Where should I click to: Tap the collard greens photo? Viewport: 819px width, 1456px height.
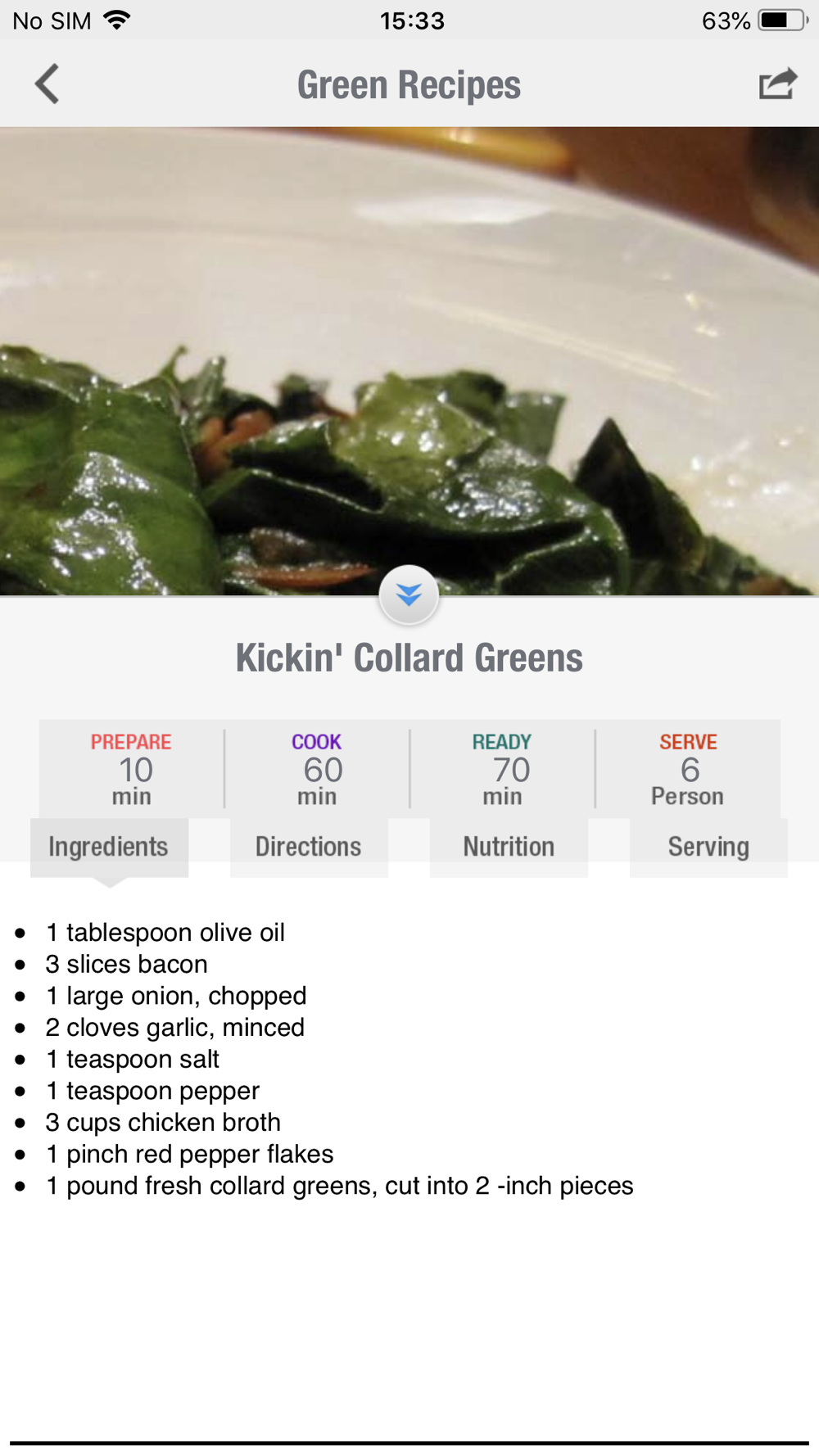point(409,360)
